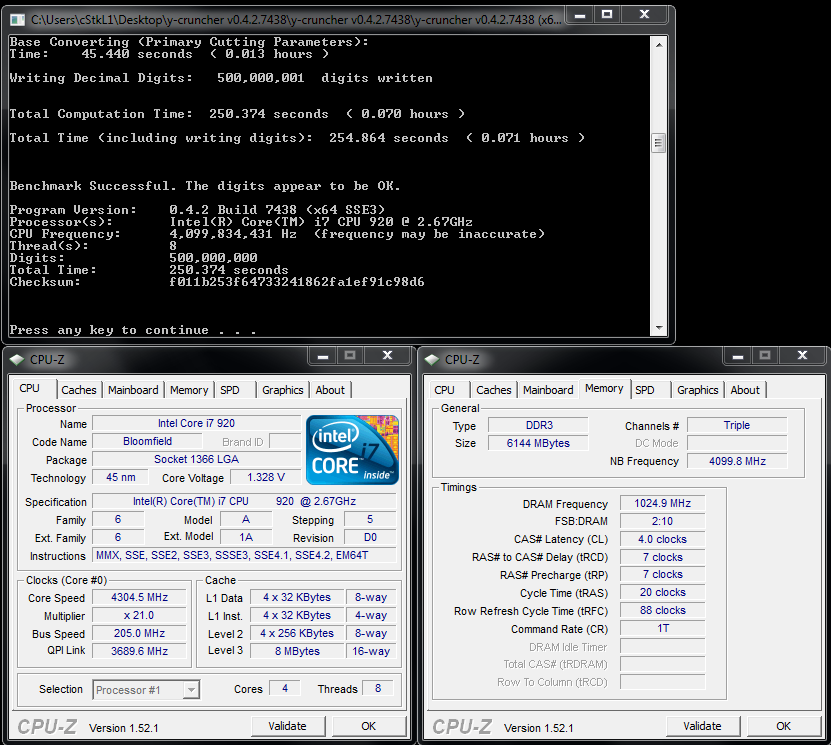Close the y-cruncher console window
The width and height of the screenshot is (831, 745).
646,15
